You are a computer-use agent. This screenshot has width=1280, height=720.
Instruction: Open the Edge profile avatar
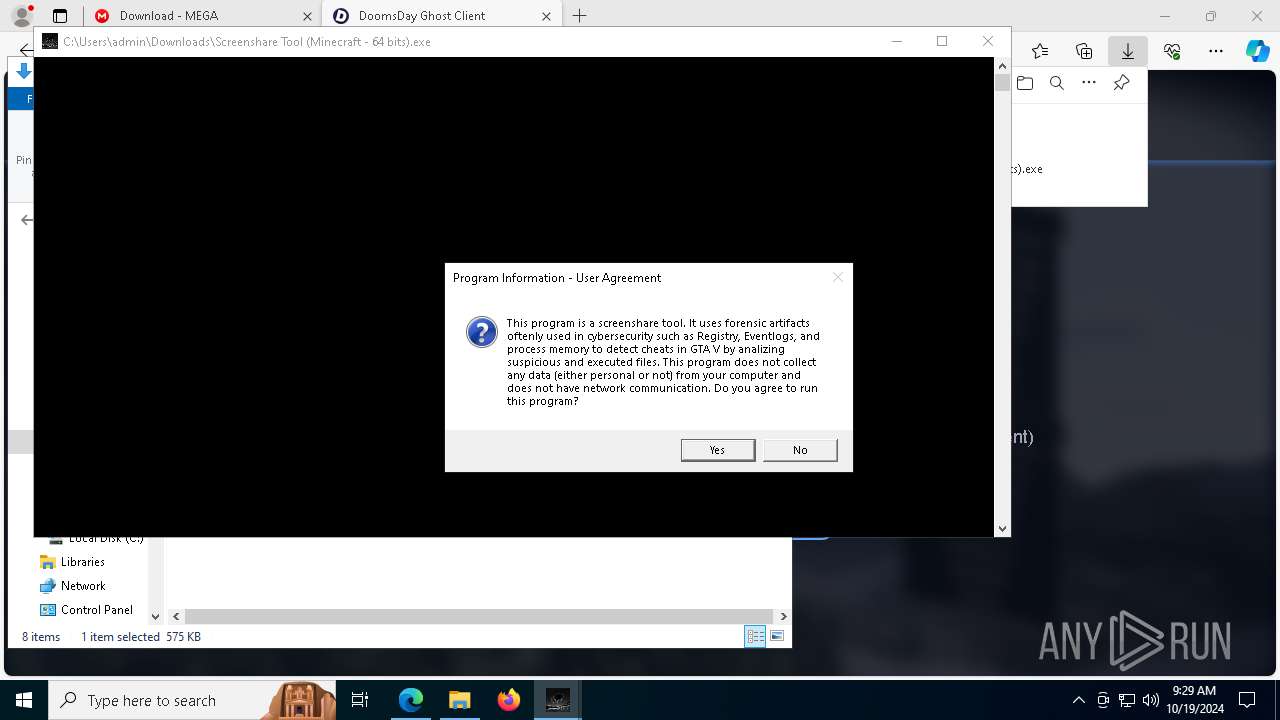pos(21,15)
